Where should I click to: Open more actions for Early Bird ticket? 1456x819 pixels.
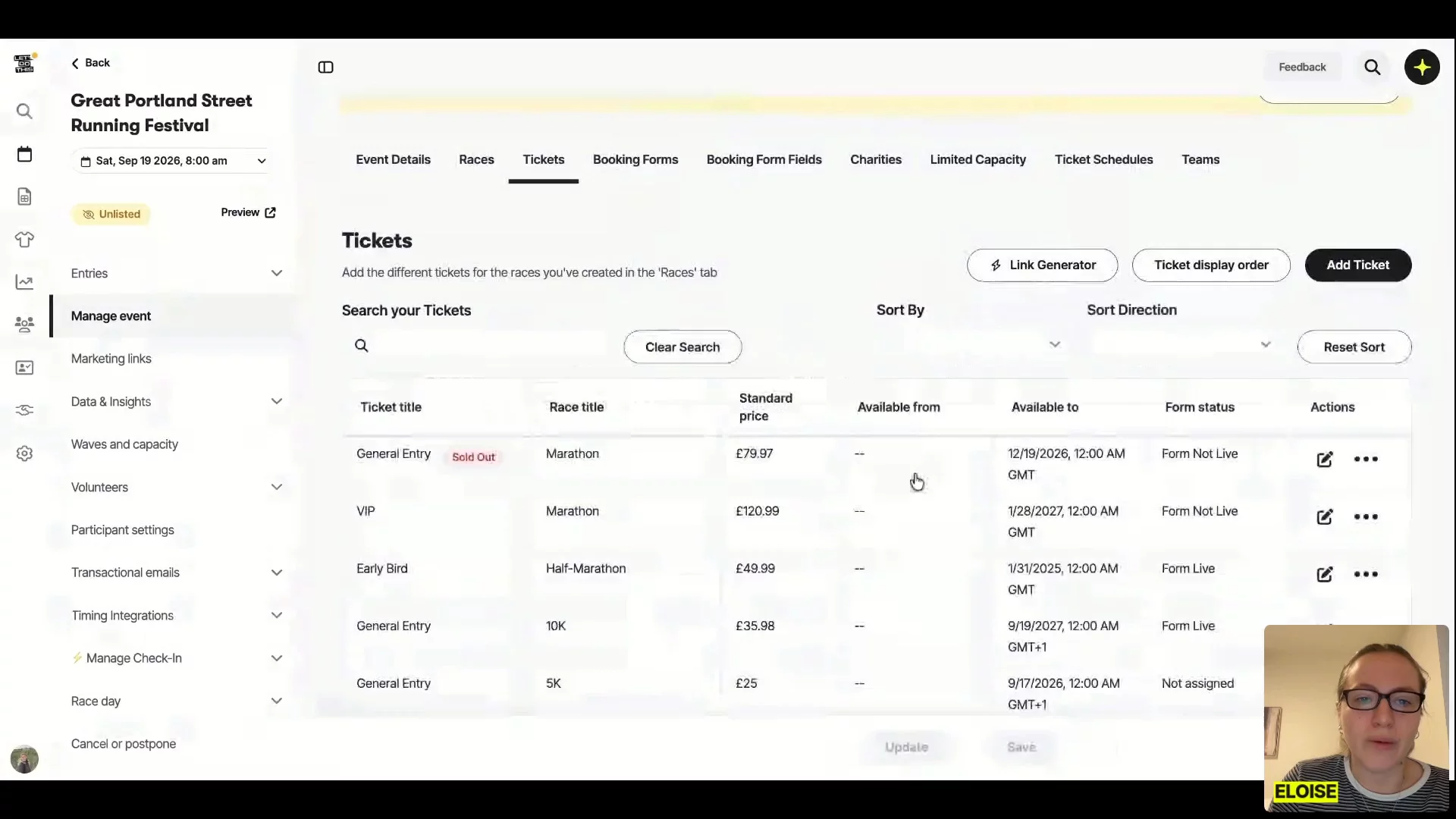[x=1365, y=574]
